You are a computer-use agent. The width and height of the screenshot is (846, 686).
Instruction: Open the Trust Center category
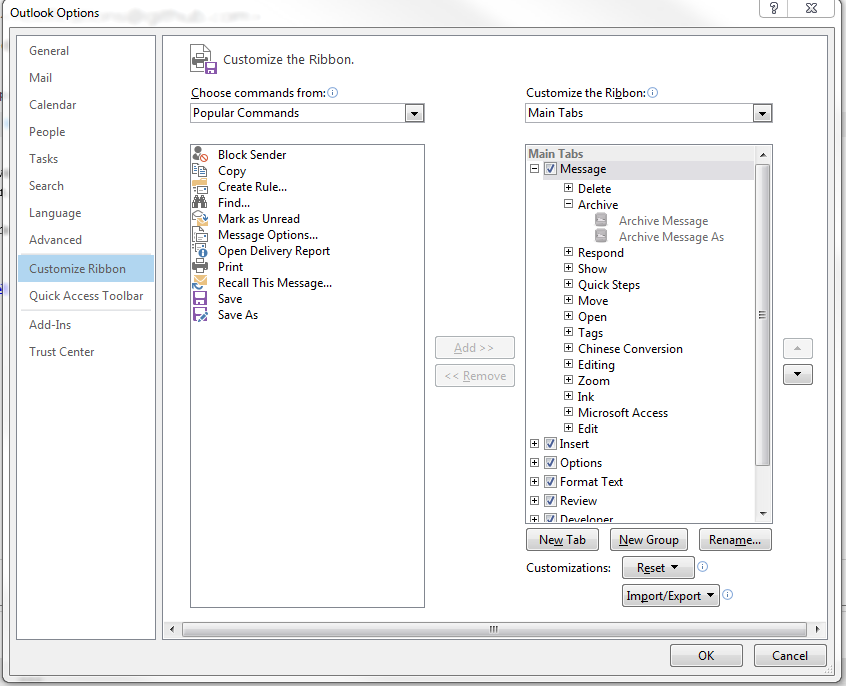[x=62, y=352]
